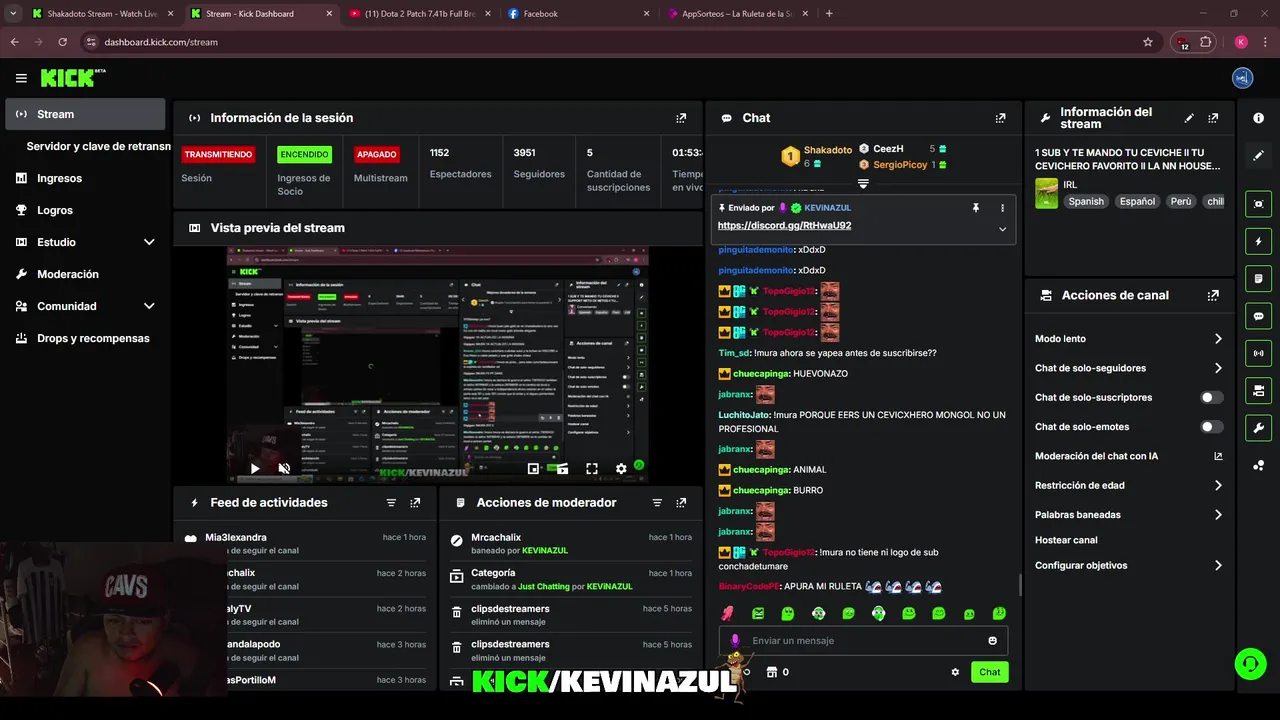
Task: Click the Enviar un mensaje input field
Action: [x=863, y=641]
